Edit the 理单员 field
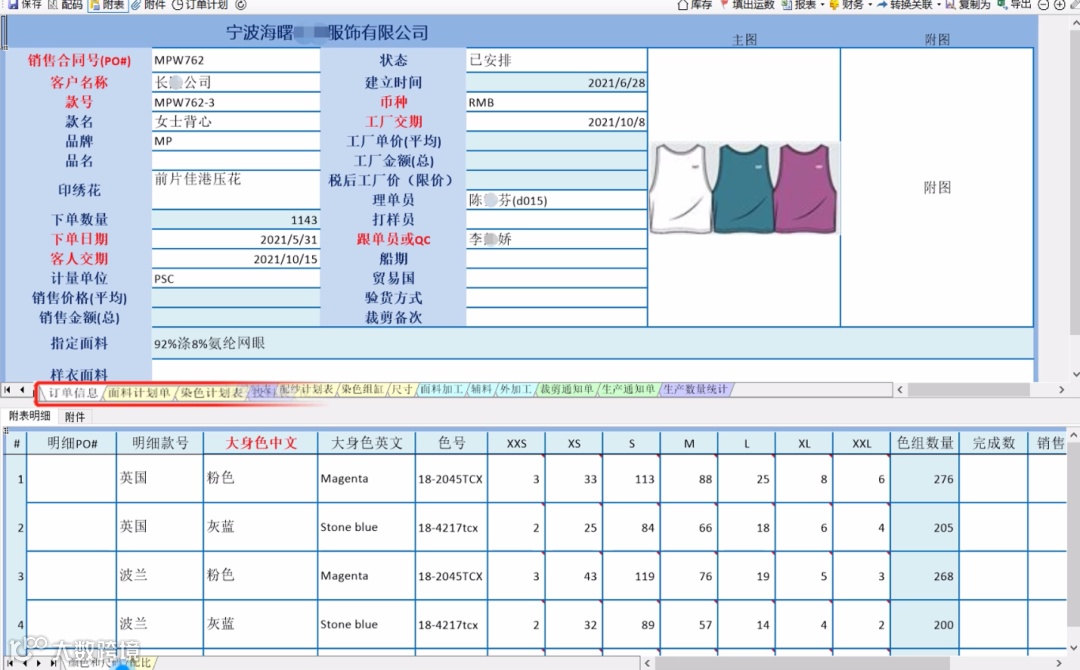 pos(557,200)
